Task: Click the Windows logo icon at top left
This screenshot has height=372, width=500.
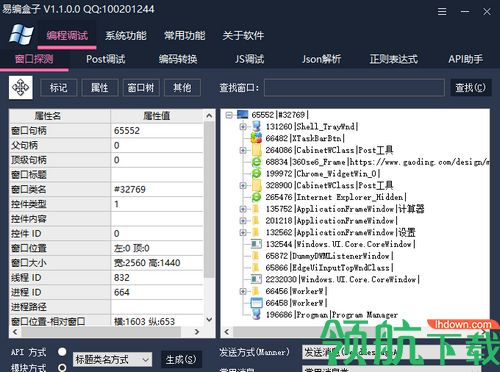Action: pos(21,35)
